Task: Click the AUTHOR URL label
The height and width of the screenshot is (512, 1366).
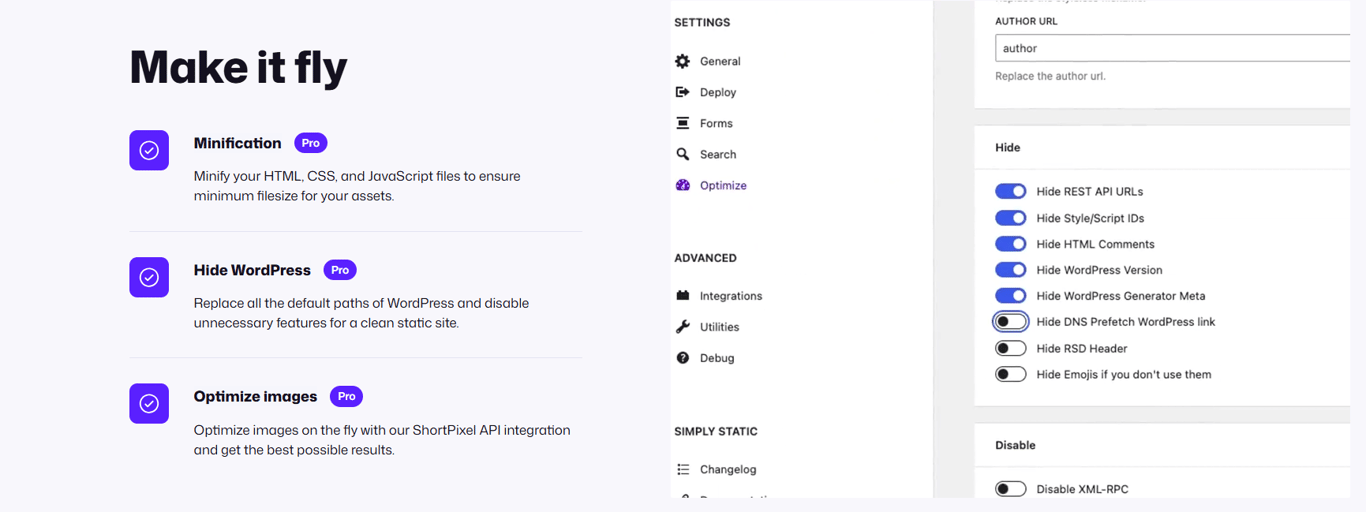Action: 1026,21
